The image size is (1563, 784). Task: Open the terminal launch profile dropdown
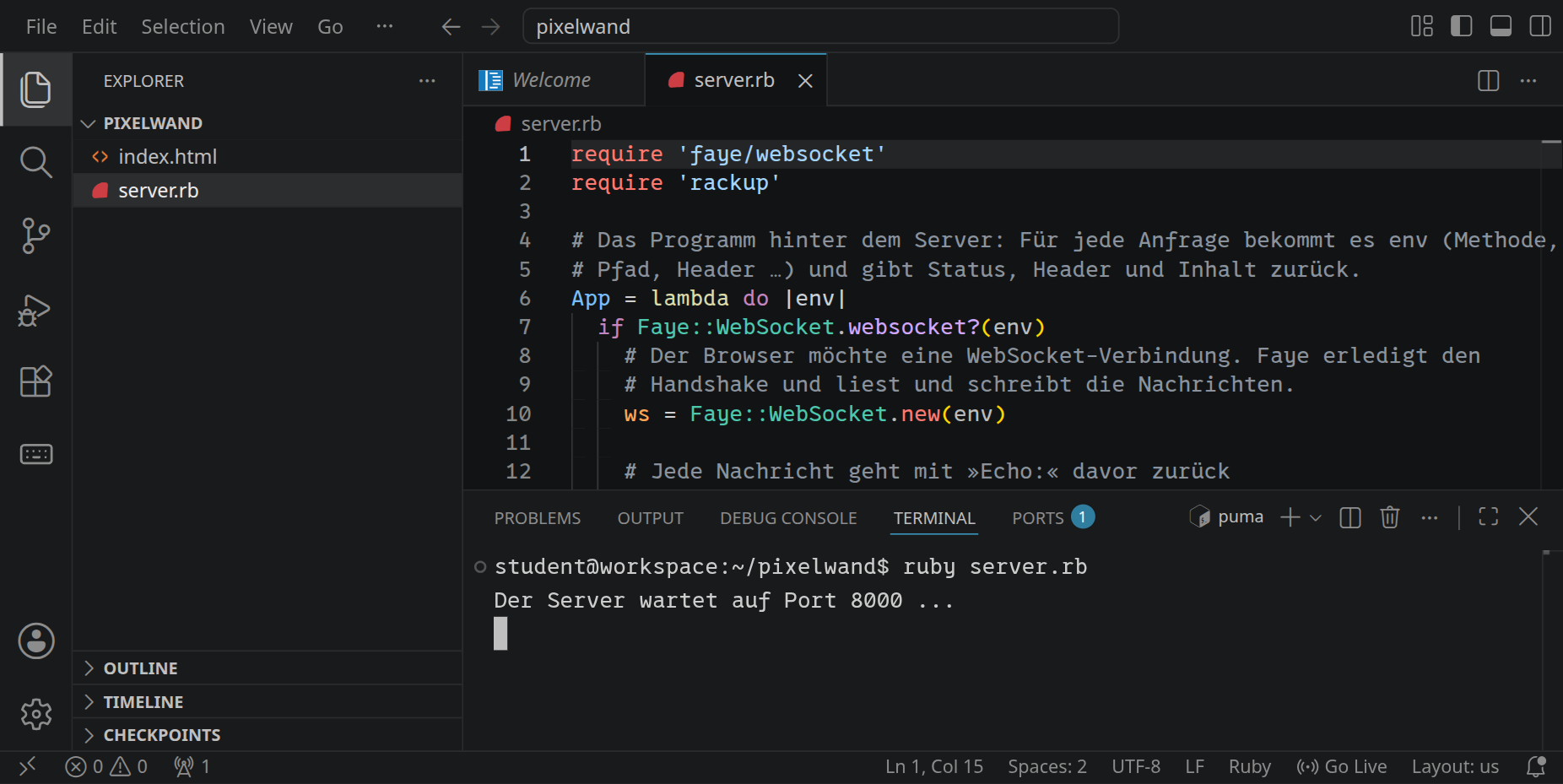[1316, 517]
